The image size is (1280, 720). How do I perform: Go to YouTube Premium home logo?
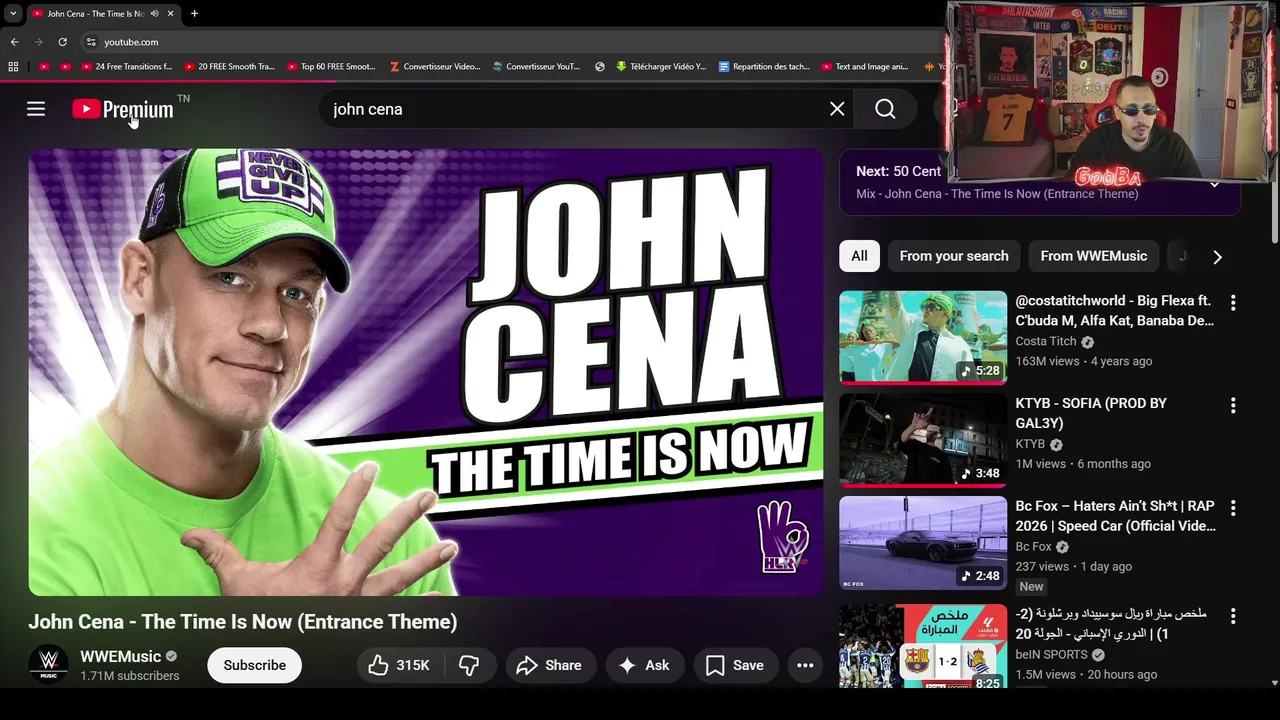[x=123, y=109]
